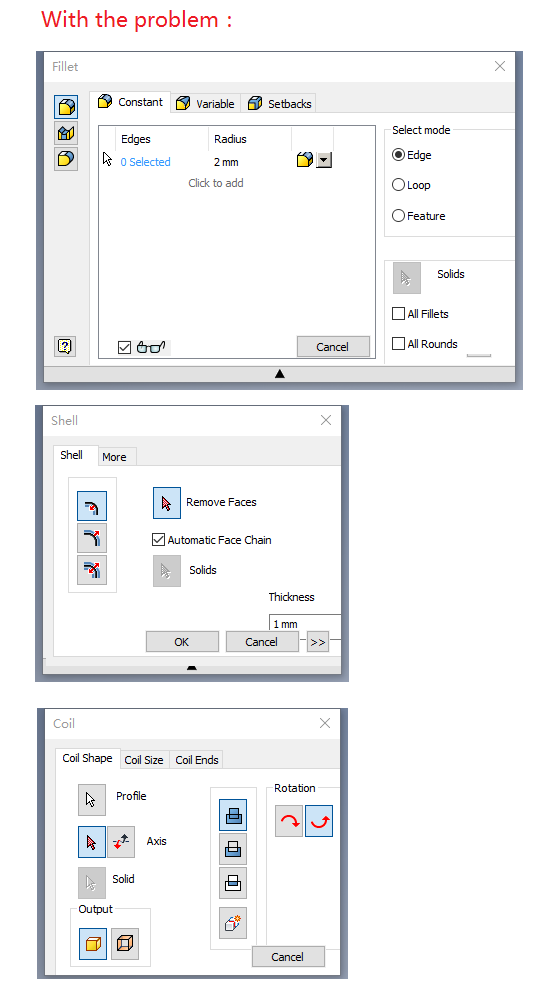Enable the All Fillets checkbox
553x1005 pixels.
click(x=398, y=313)
